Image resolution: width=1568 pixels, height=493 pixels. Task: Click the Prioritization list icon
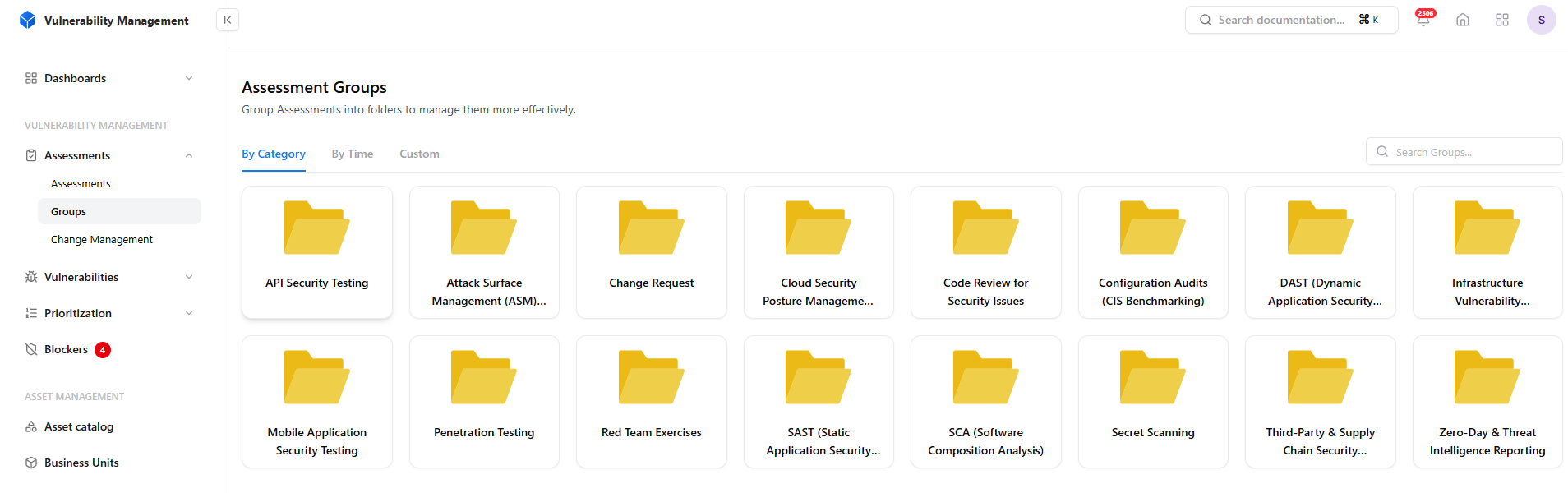[31, 313]
